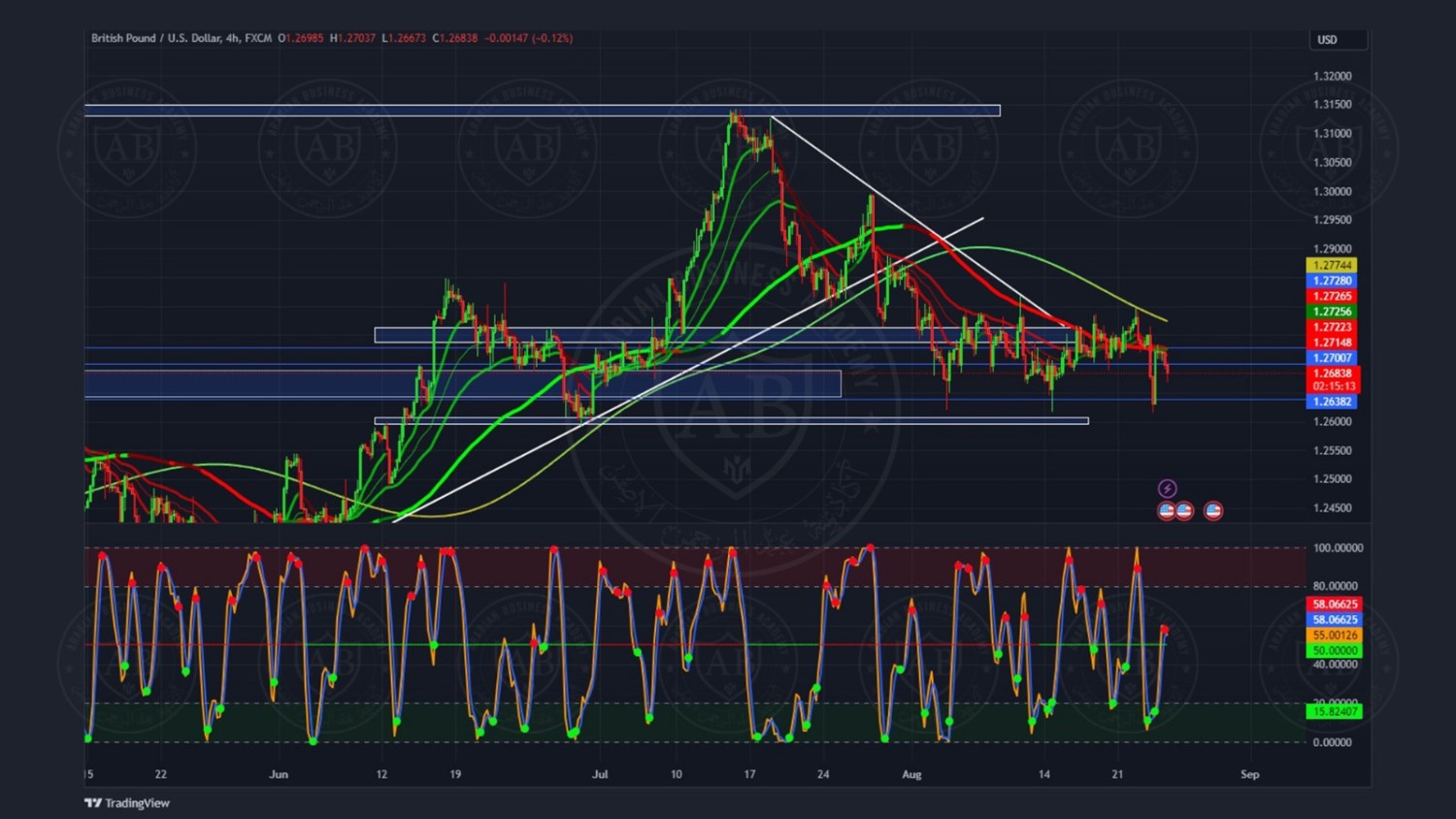This screenshot has width=1456, height=819.
Task: Open the rightmost US flag economic event
Action: [x=1213, y=510]
